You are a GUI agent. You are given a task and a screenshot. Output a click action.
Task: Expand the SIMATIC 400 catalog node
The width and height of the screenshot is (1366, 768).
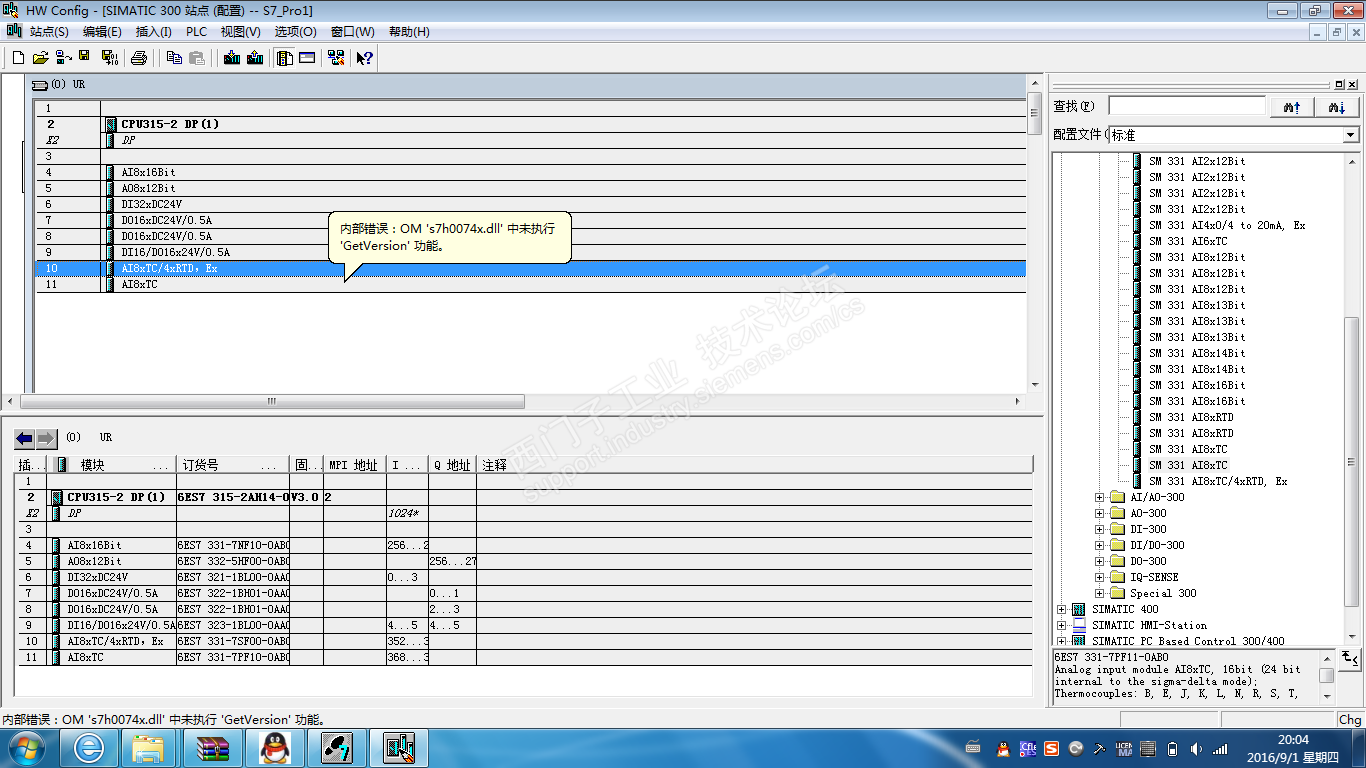[1062, 609]
